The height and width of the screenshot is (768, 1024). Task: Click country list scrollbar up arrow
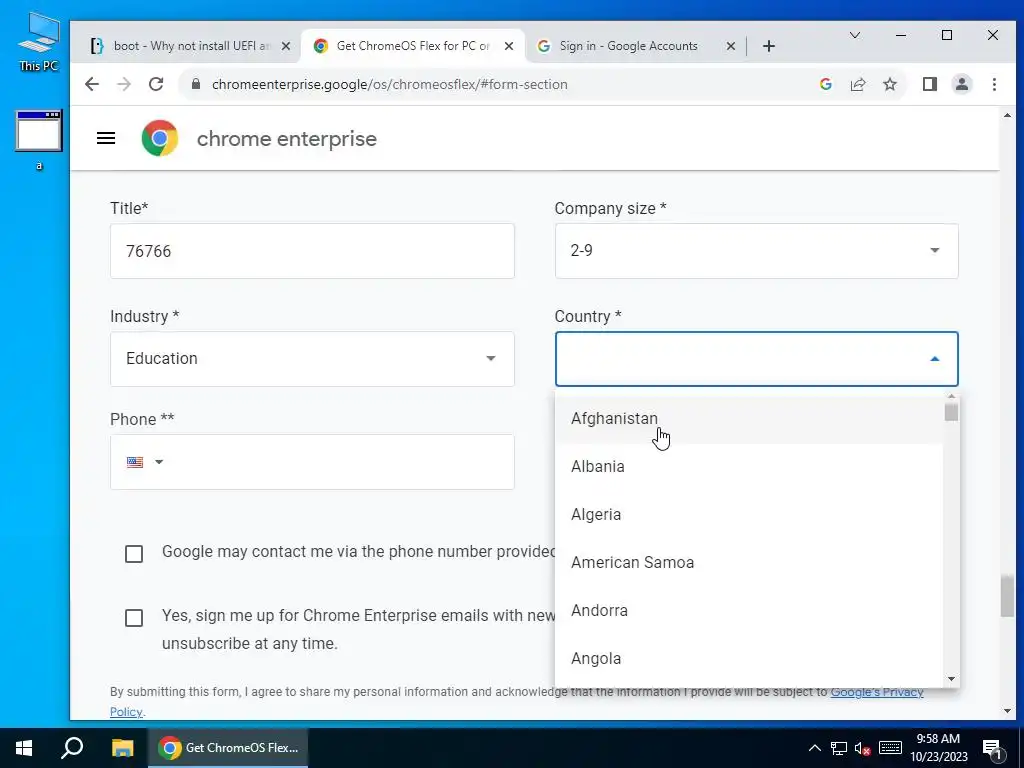coord(952,396)
